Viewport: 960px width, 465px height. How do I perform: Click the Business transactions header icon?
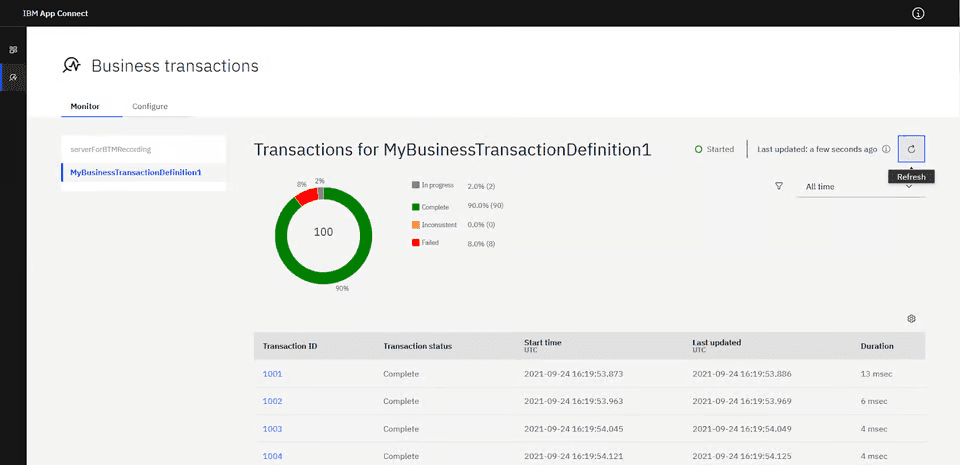pos(71,66)
